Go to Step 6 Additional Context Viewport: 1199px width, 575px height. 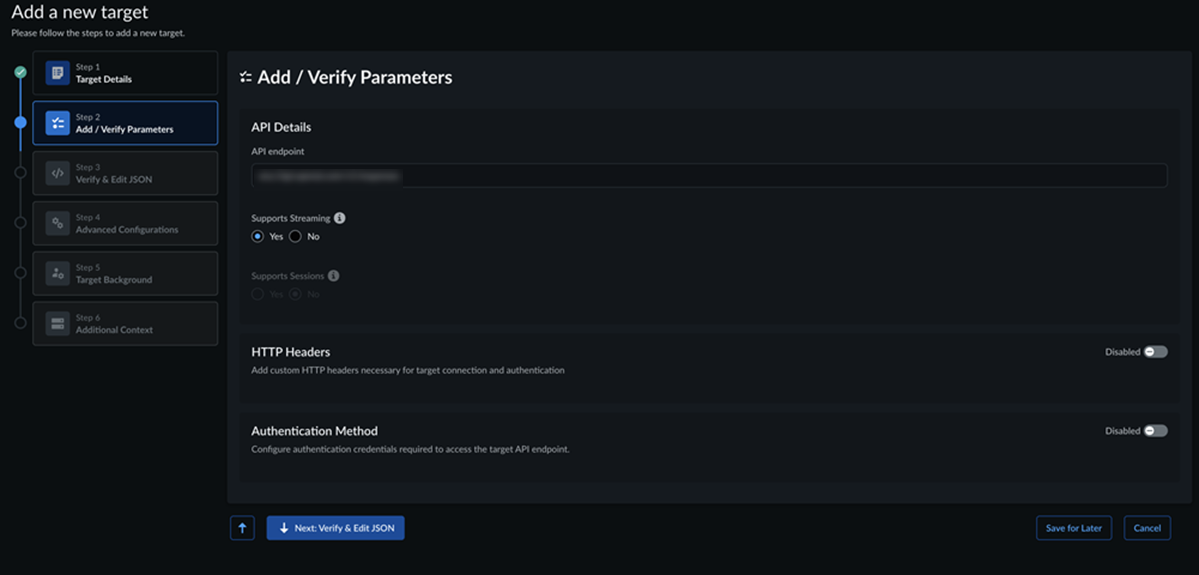tap(125, 323)
